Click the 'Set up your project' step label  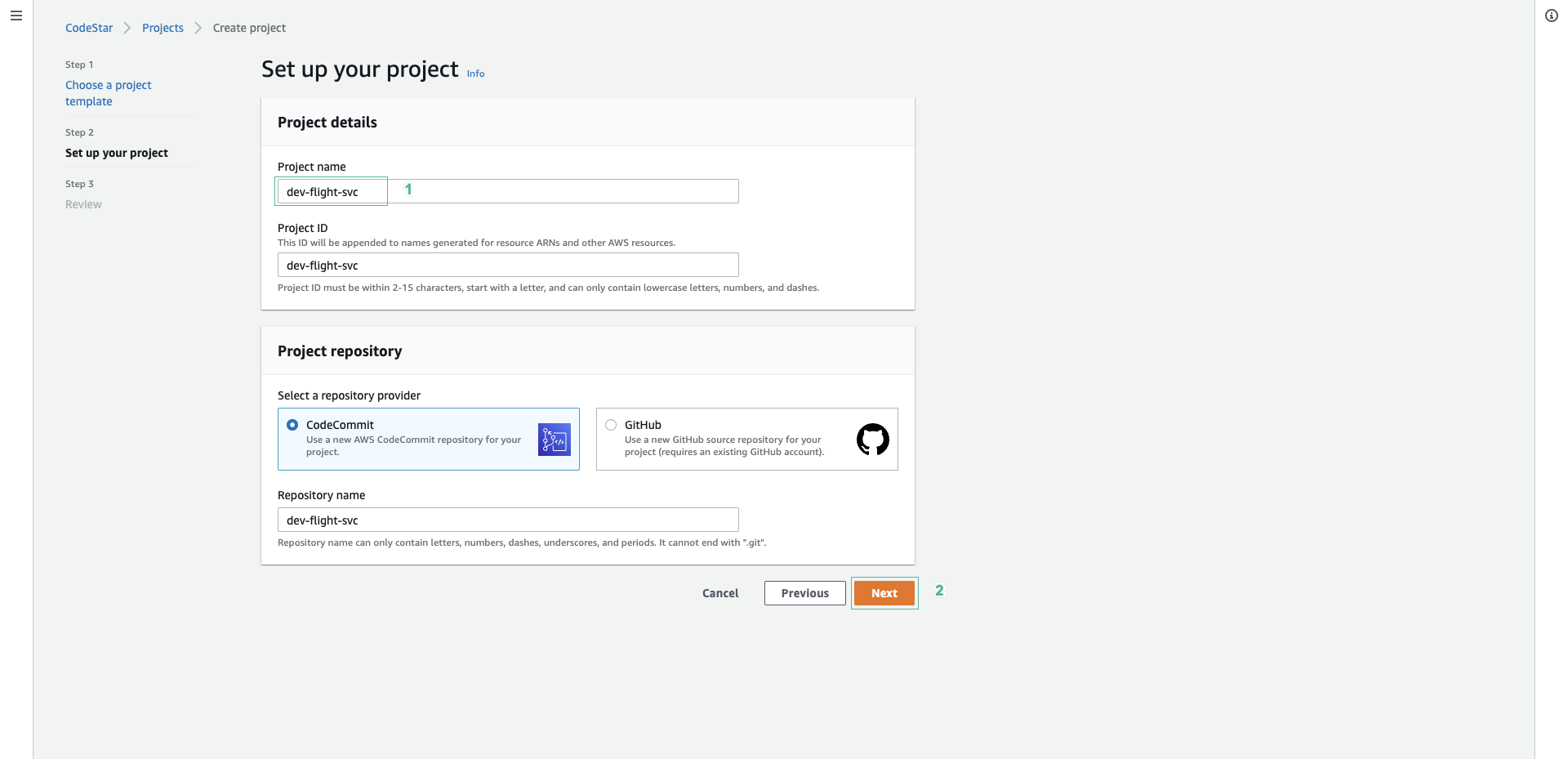[x=117, y=153]
